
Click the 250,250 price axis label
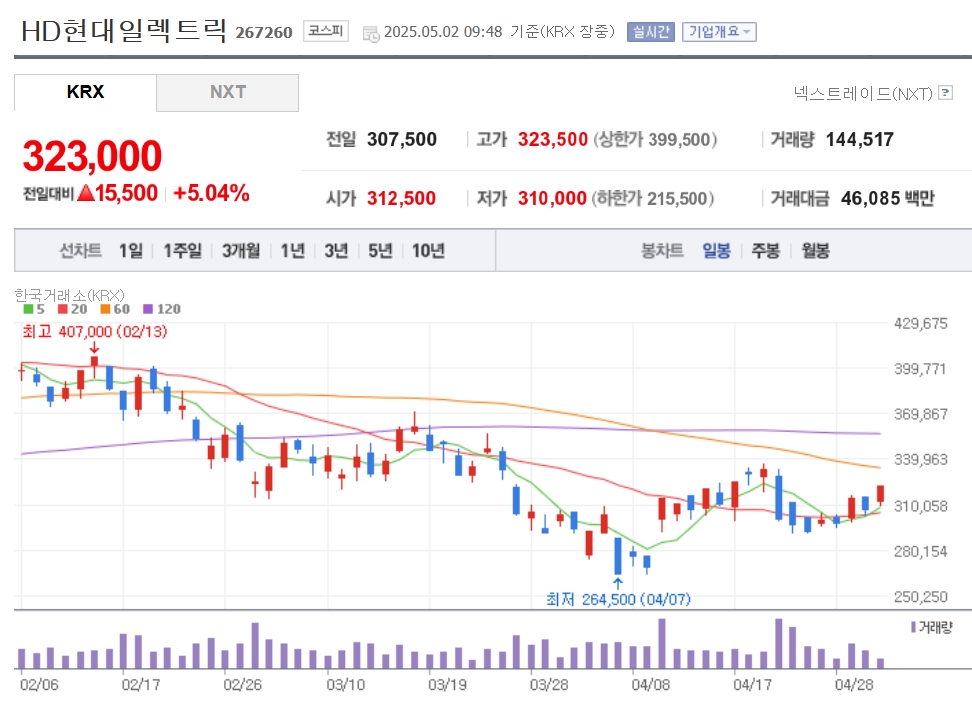[921, 597]
